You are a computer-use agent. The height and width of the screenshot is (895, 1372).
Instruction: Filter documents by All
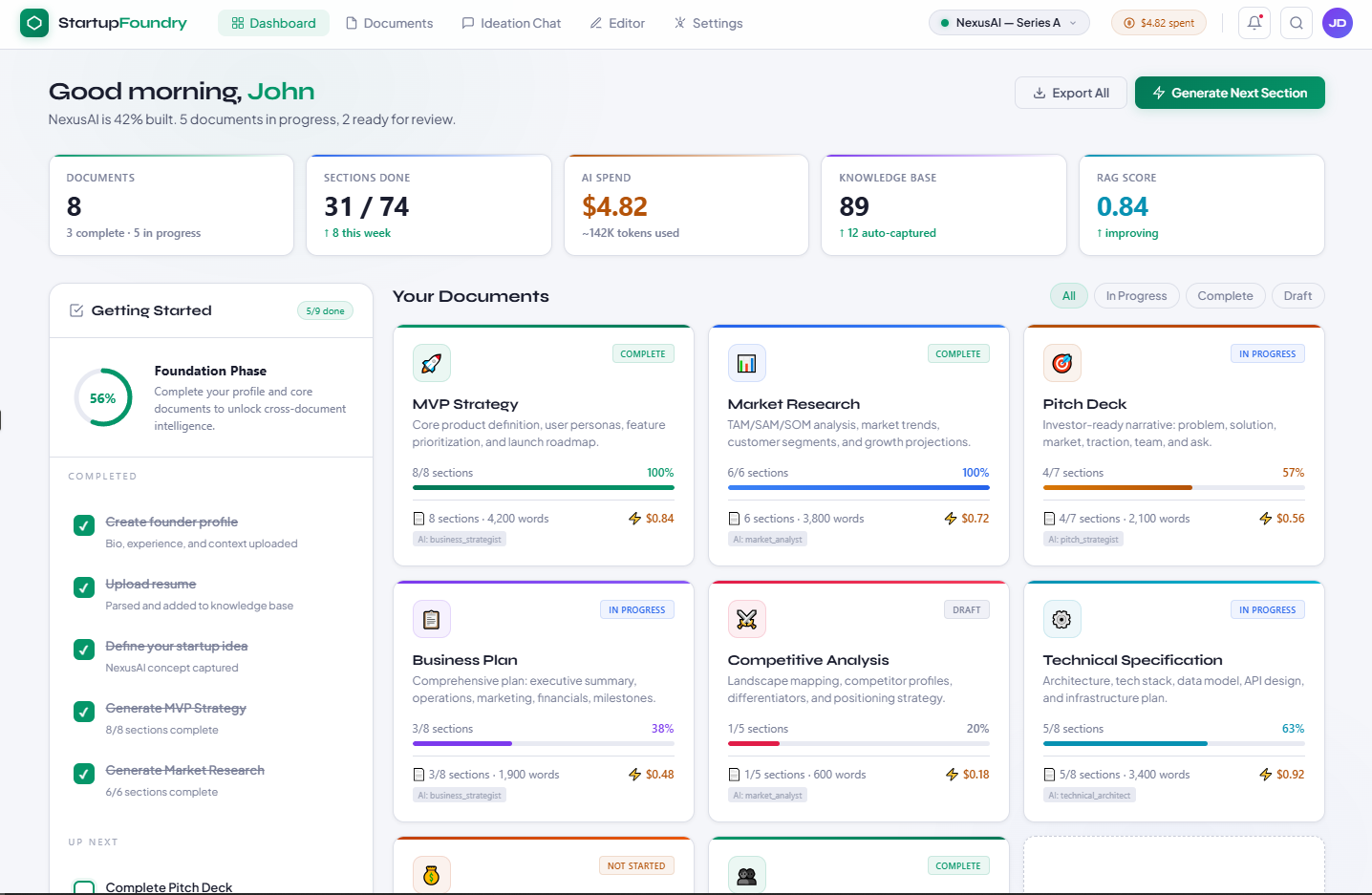click(1069, 296)
